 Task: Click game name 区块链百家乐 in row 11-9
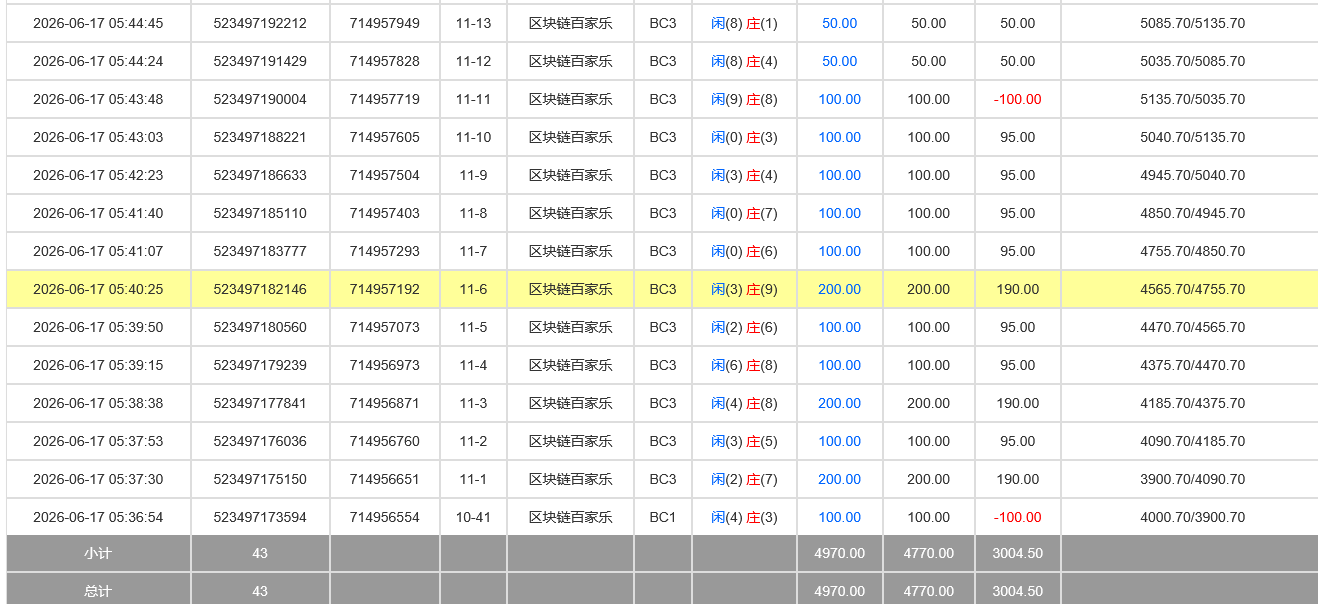tap(571, 175)
